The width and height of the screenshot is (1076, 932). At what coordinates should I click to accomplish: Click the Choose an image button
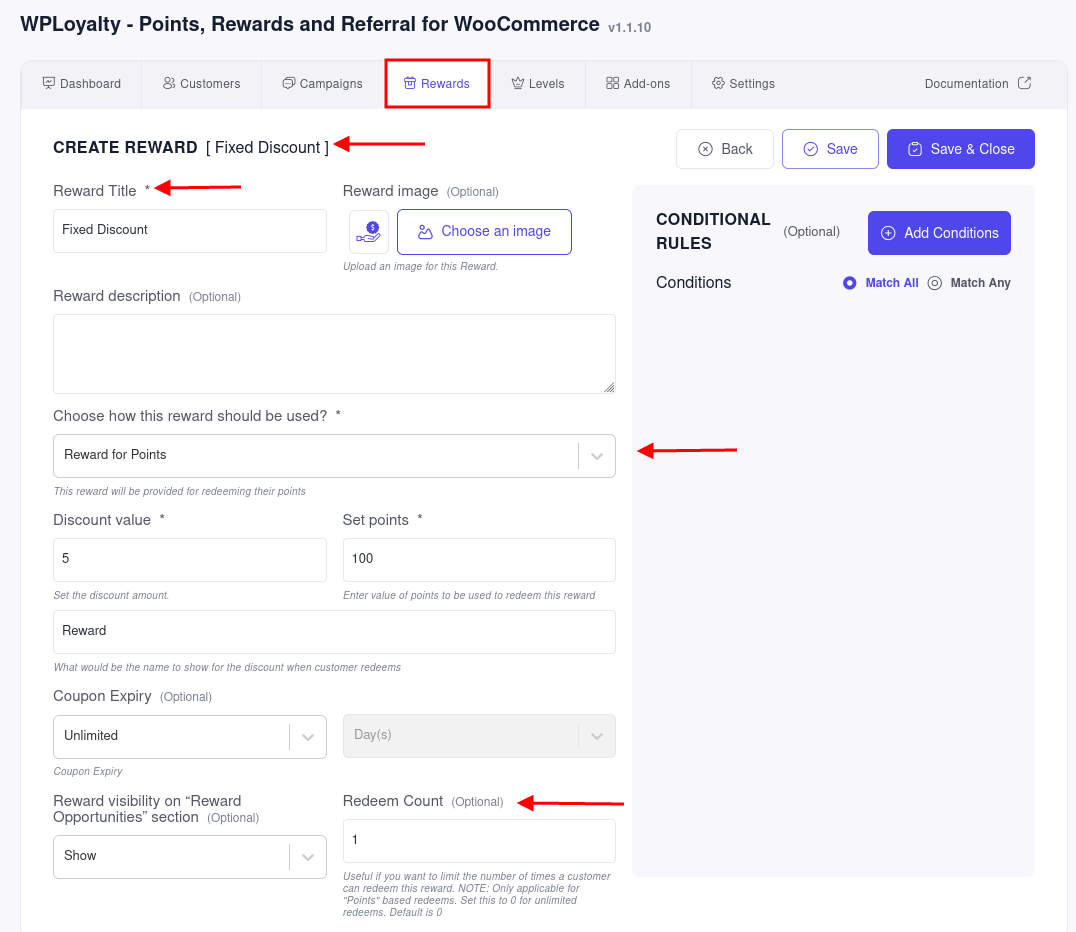coord(484,232)
